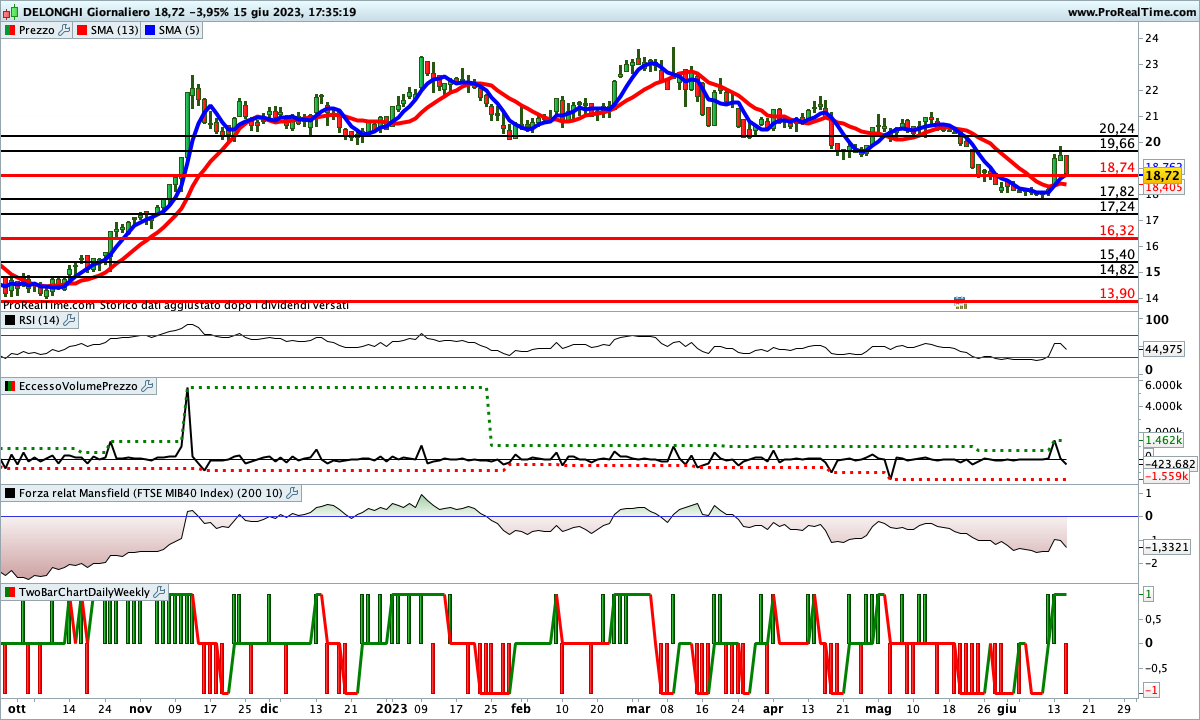Image resolution: width=1200 pixels, height=720 pixels.
Task: Click the red SMA (13) color swatch
Action: (x=82, y=30)
